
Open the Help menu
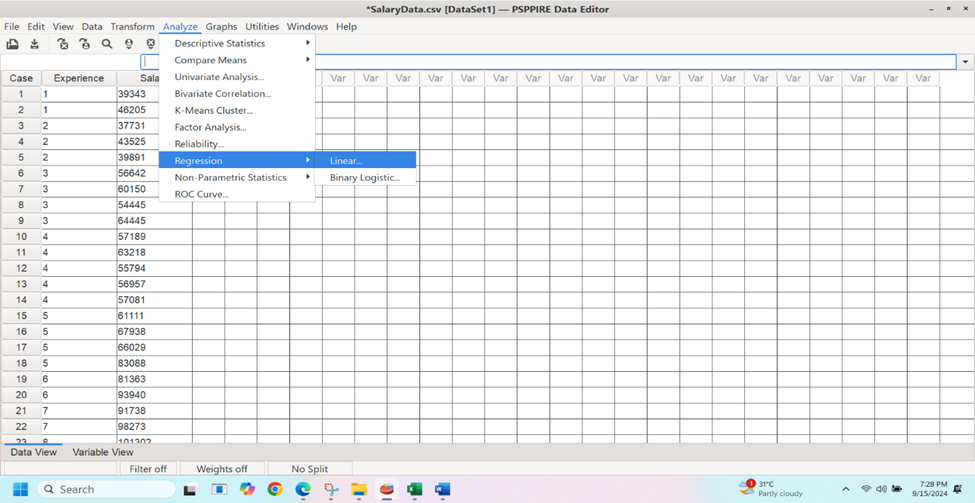tap(346, 27)
